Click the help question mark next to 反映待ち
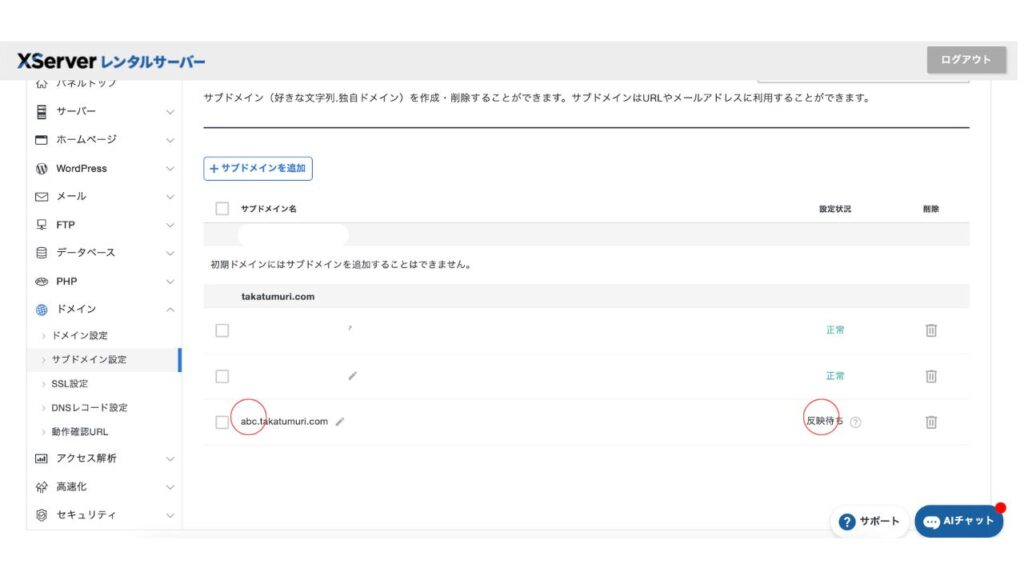1024x576 pixels. pyautogui.click(x=855, y=422)
